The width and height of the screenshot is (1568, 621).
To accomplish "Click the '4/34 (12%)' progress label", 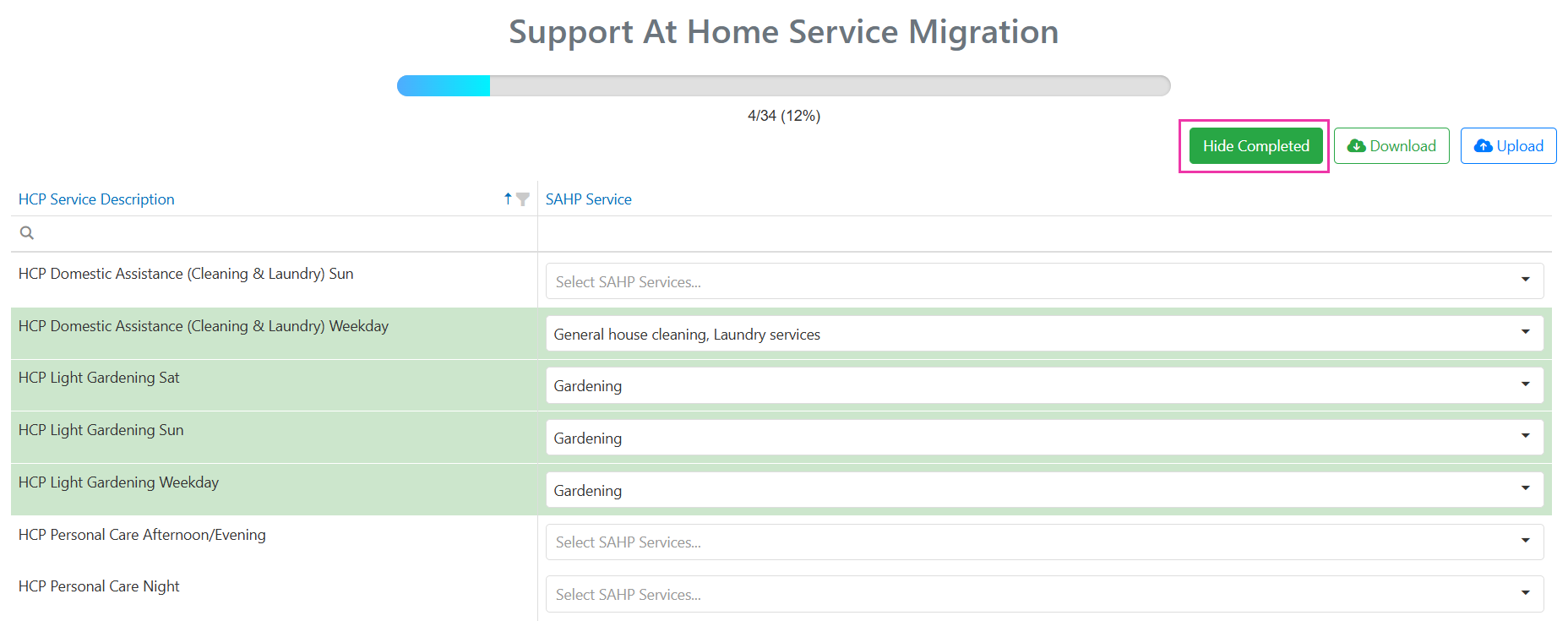I will [x=784, y=116].
